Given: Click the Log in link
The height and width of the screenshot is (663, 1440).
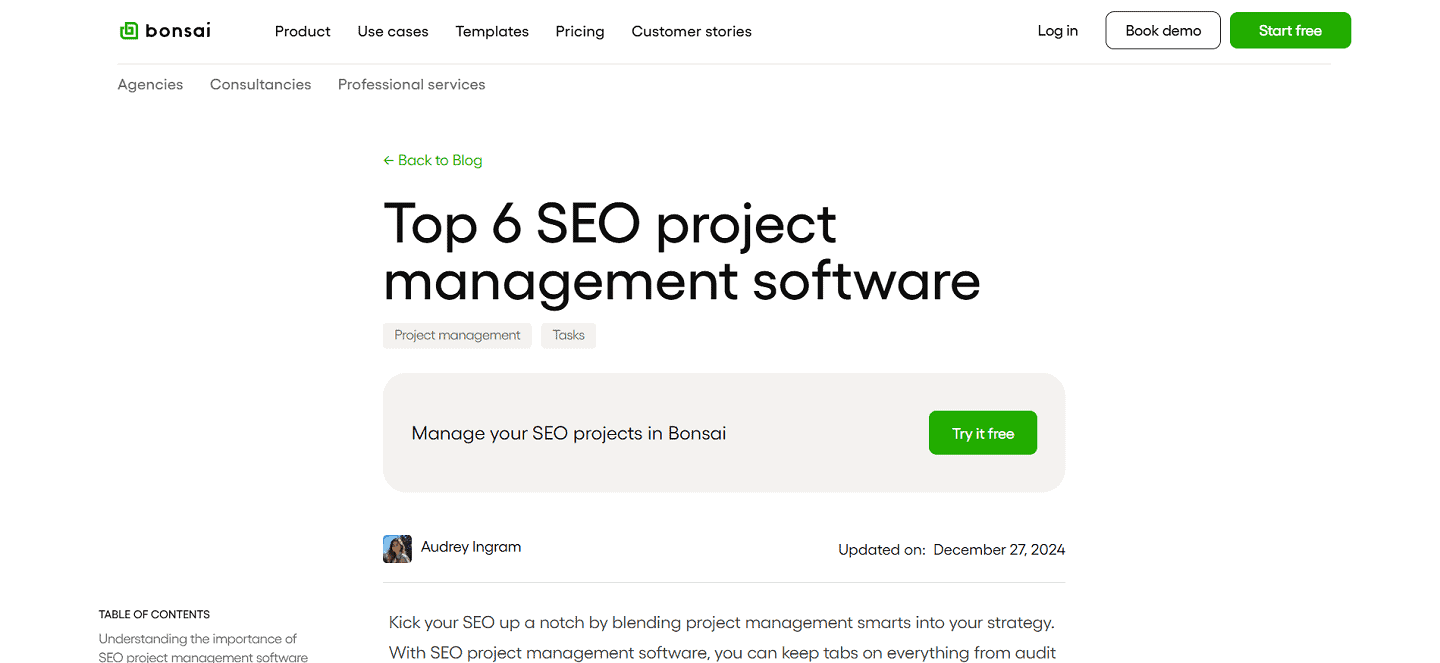Looking at the screenshot, I should 1057,31.
